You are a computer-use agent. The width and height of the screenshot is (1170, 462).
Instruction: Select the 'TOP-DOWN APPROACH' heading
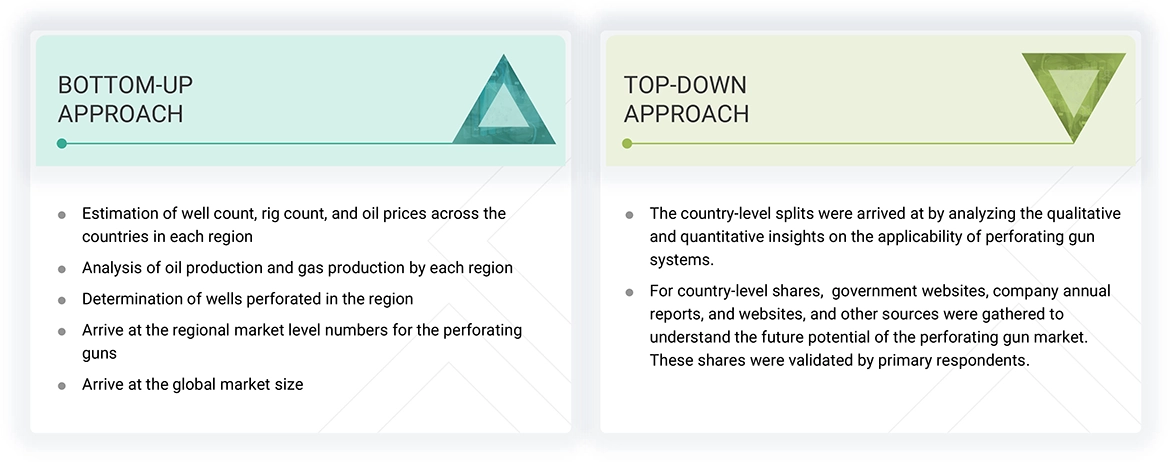[x=686, y=99]
